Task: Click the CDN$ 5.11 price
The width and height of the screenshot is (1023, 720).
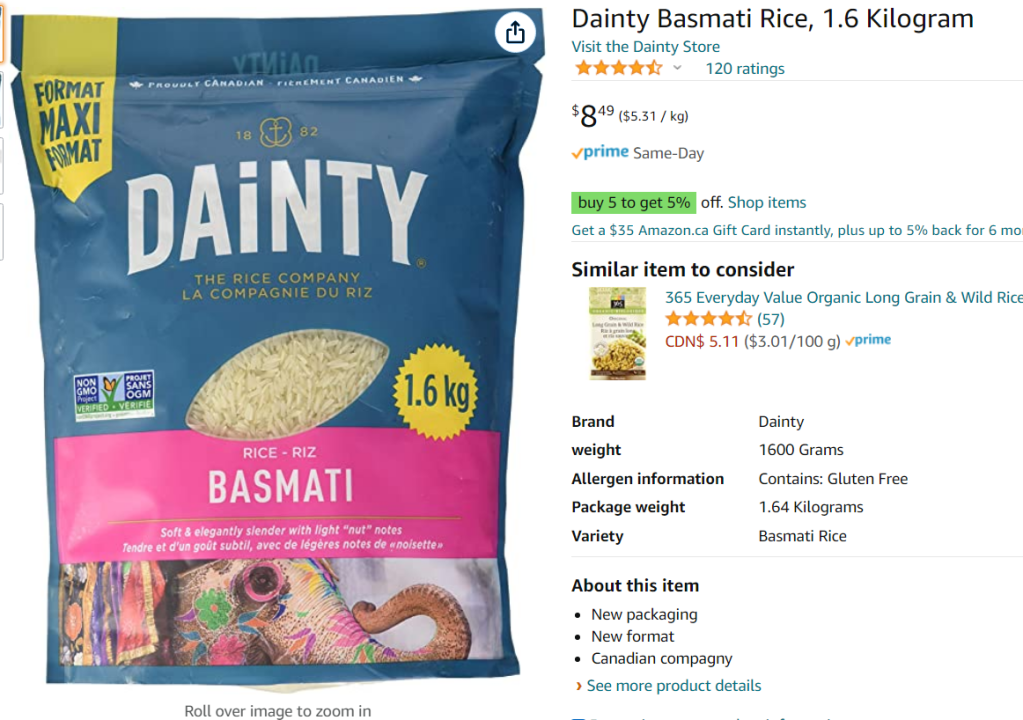Action: click(701, 342)
